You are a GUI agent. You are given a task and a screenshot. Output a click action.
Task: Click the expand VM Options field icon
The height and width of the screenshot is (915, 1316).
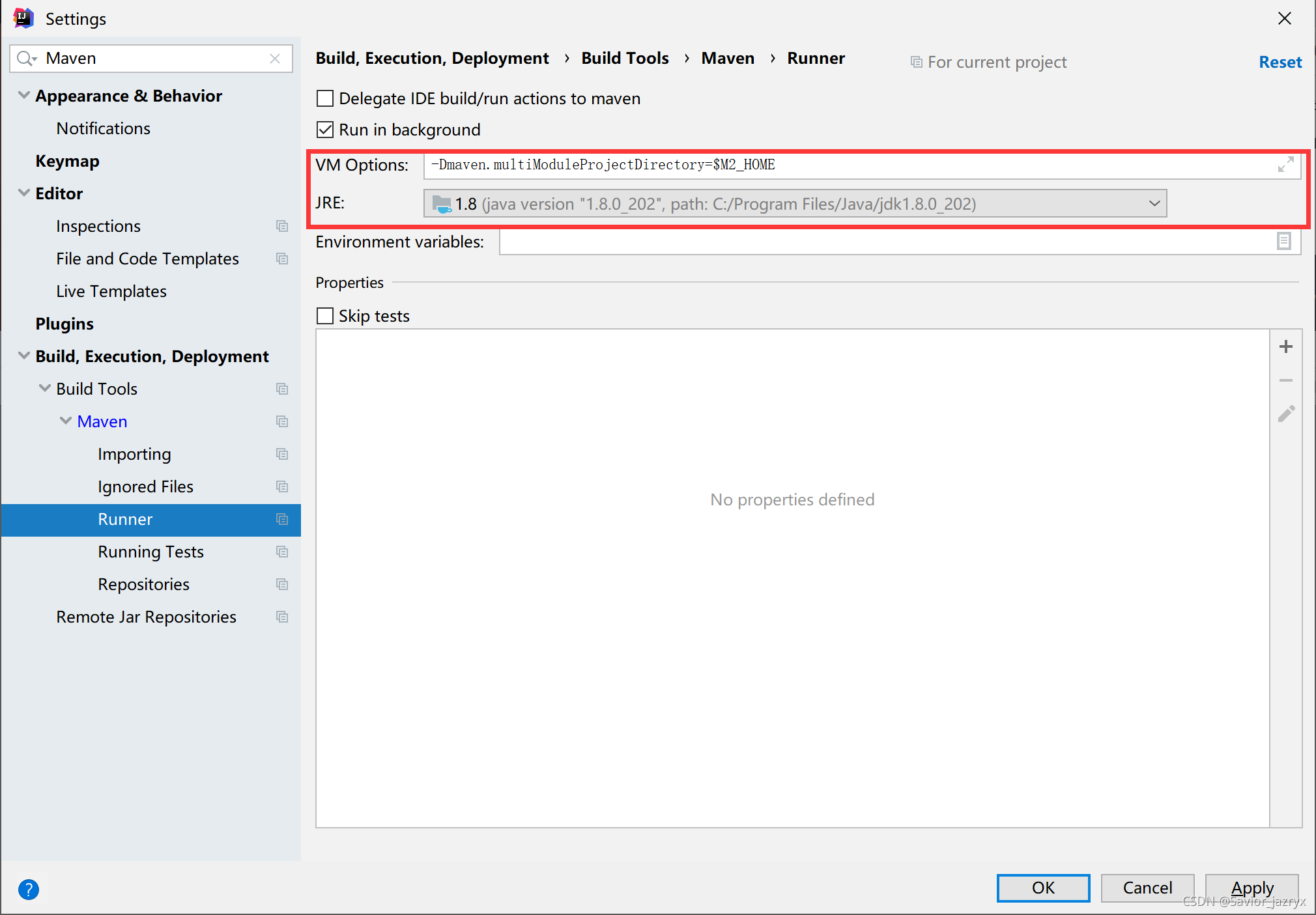pos(1285,165)
